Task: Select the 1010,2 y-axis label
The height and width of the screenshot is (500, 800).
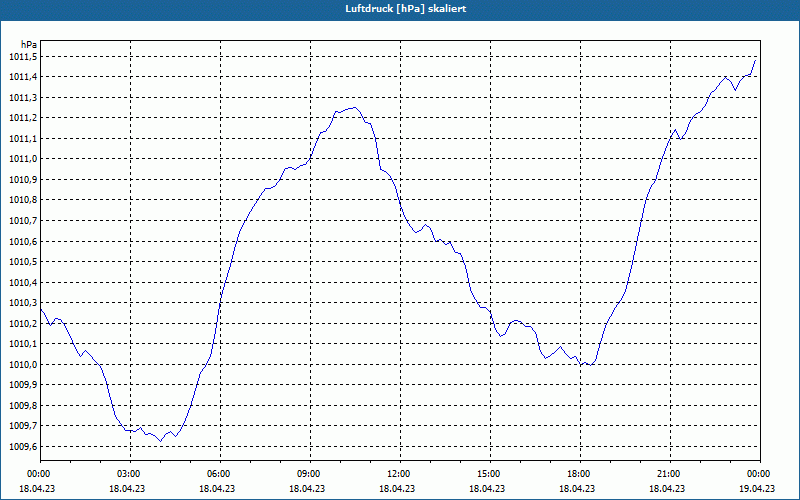Action: [x=23, y=323]
